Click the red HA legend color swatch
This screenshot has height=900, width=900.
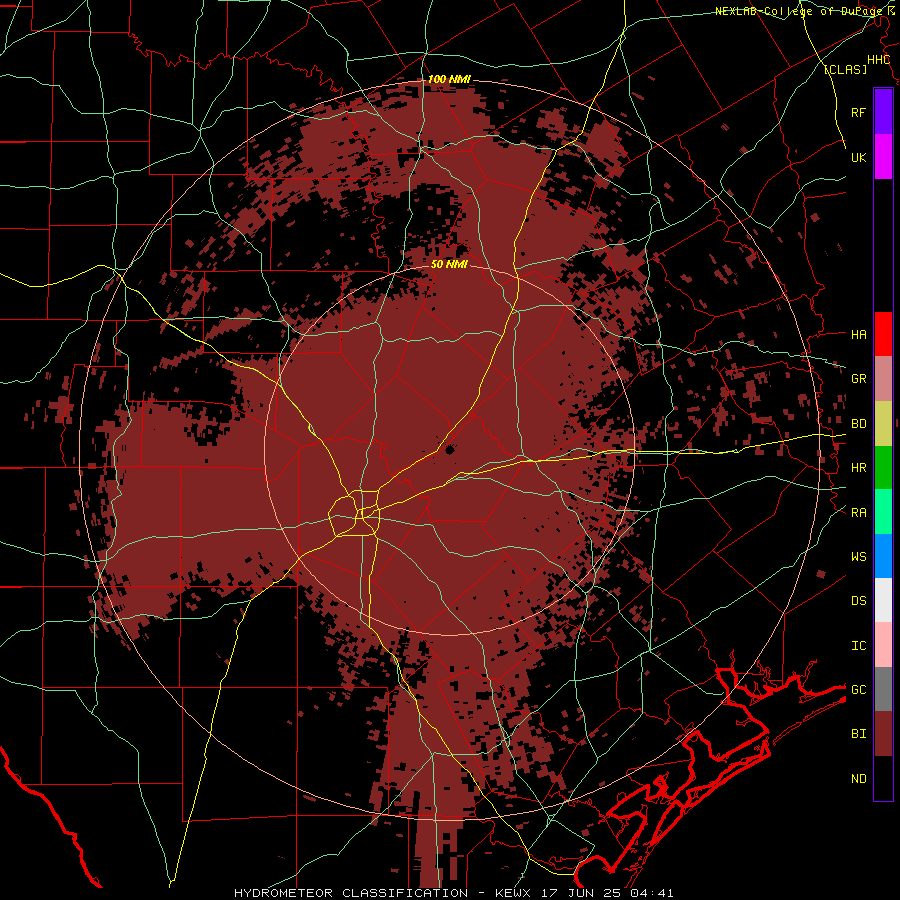point(883,334)
